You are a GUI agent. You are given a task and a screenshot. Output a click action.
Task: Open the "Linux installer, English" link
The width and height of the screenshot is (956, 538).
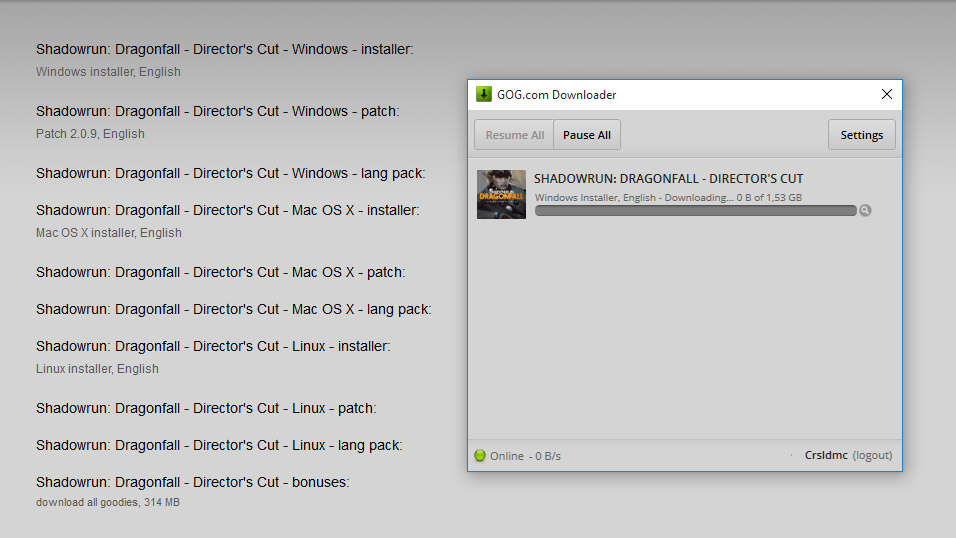97,369
